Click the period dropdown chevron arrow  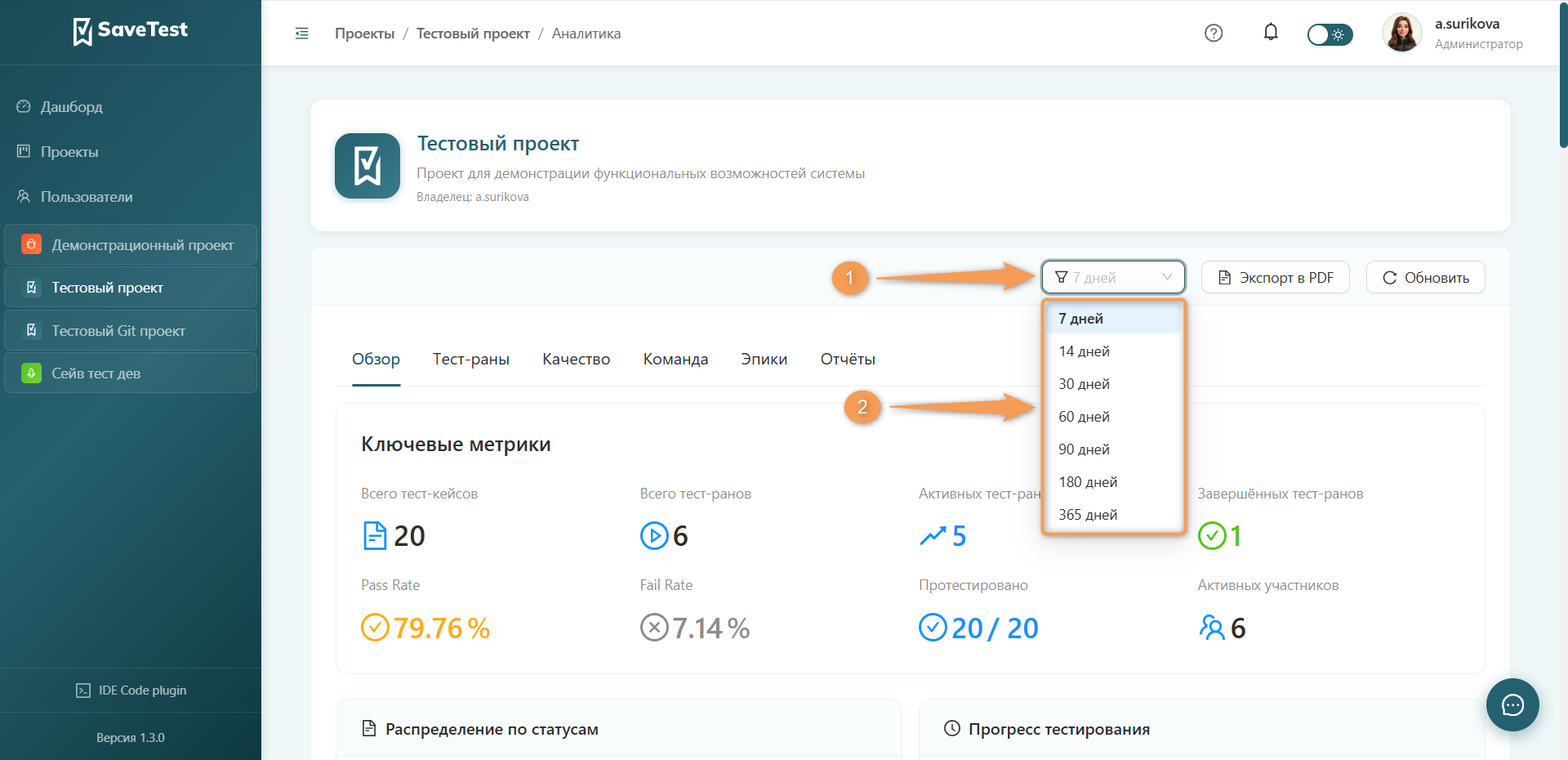tap(1167, 277)
